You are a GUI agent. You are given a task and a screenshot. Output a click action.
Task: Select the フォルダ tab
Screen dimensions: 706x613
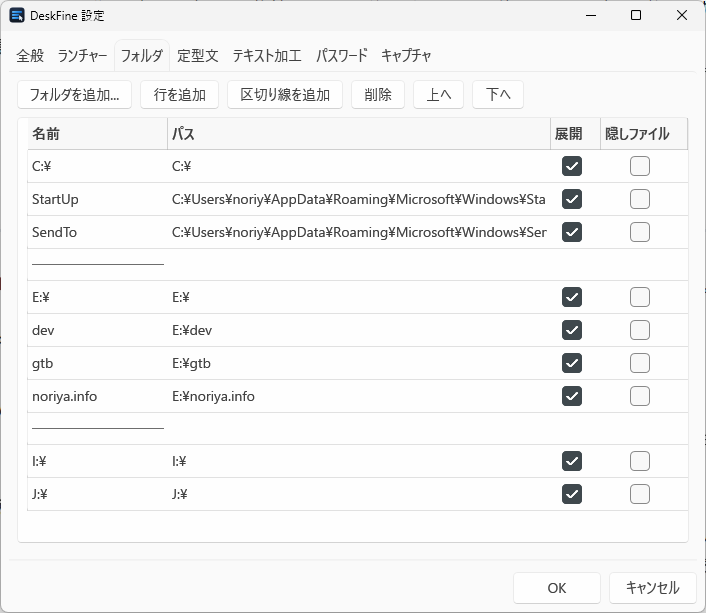point(142,56)
